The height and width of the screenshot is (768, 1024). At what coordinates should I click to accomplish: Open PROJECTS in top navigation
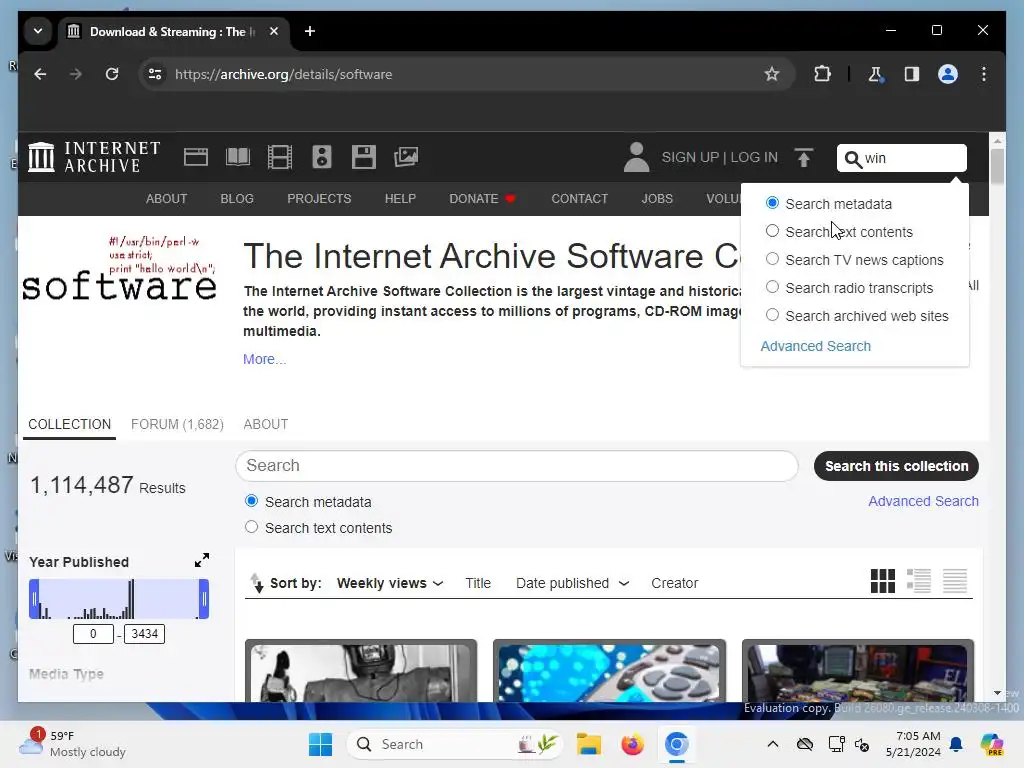point(319,199)
